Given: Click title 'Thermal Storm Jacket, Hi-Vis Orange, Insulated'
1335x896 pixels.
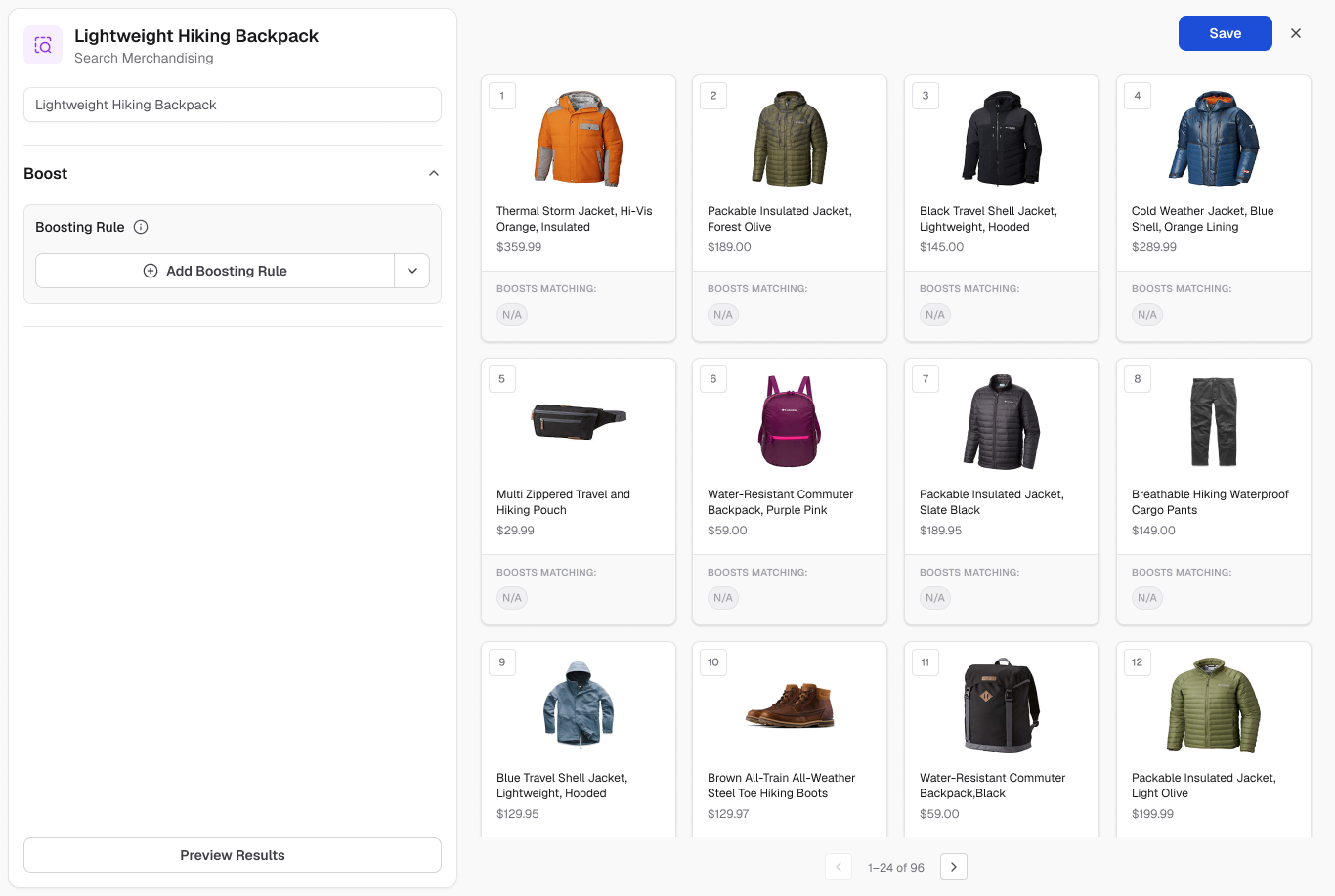Looking at the screenshot, I should click(575, 219).
